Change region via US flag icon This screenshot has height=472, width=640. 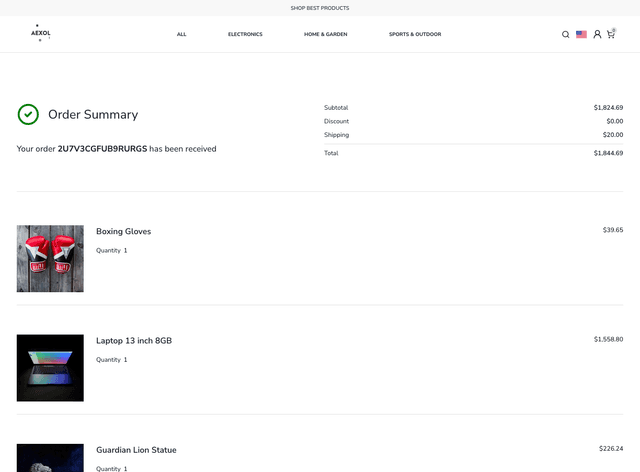click(581, 34)
